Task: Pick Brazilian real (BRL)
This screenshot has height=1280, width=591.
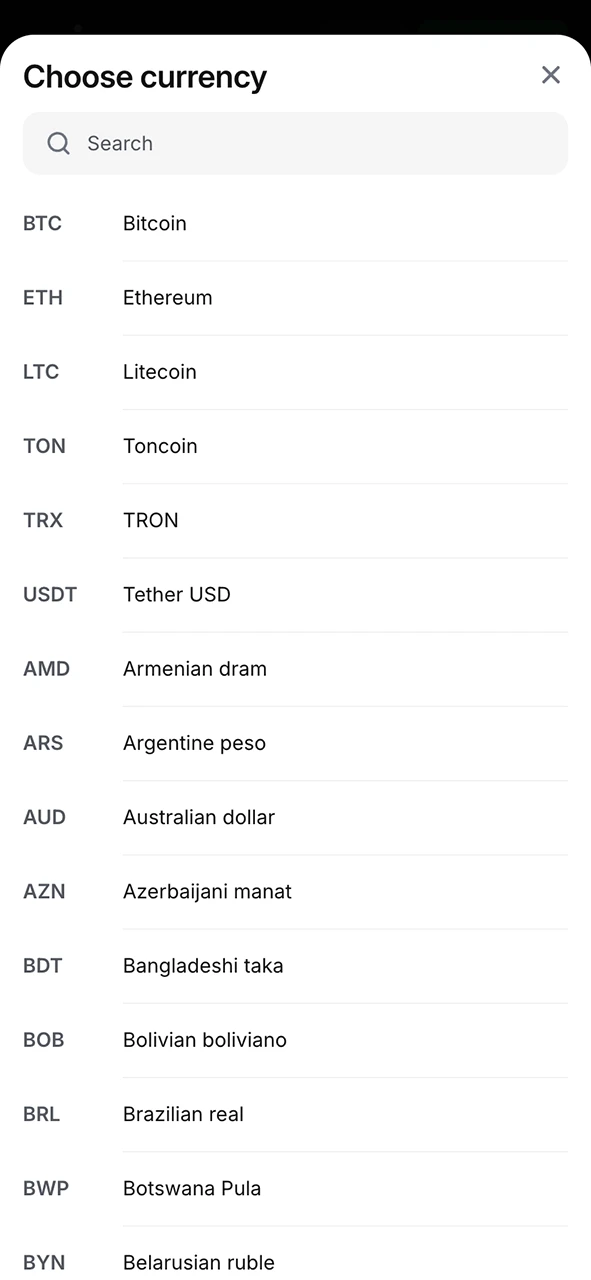Action: (x=295, y=1114)
